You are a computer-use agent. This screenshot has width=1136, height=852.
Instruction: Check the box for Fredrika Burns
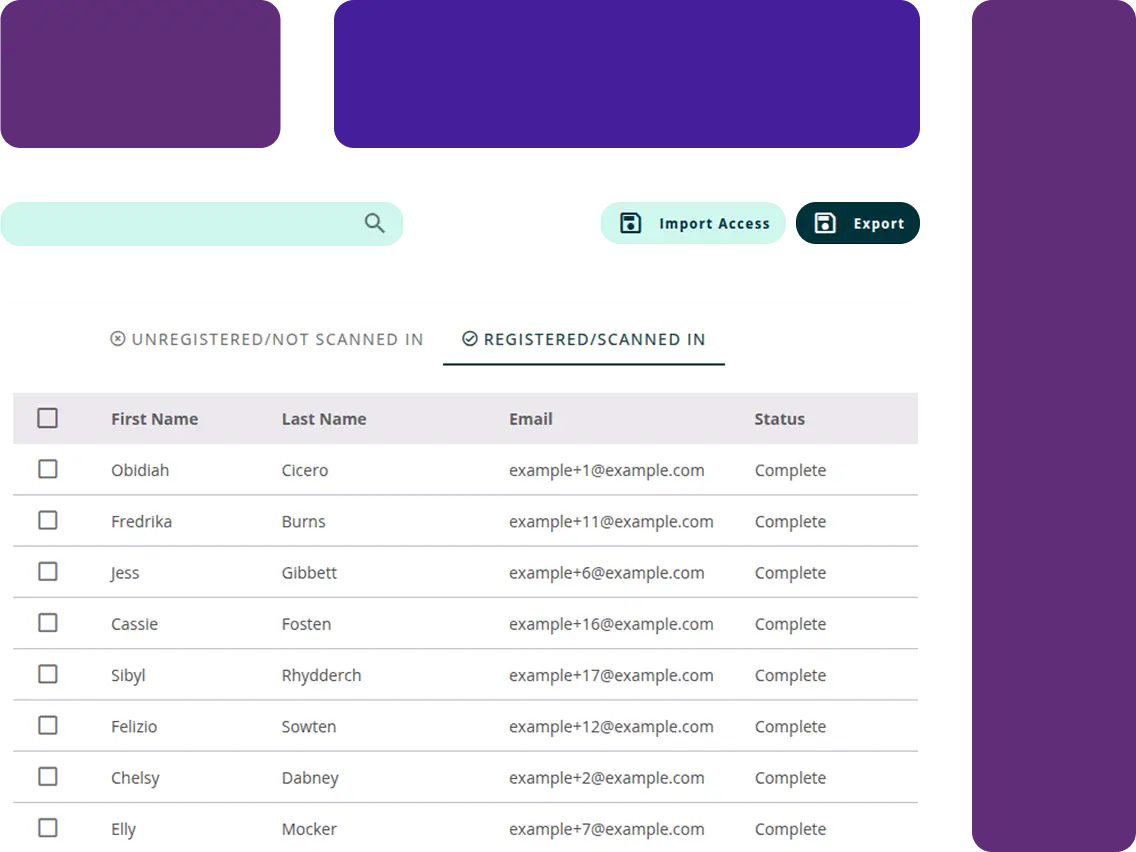point(47,520)
